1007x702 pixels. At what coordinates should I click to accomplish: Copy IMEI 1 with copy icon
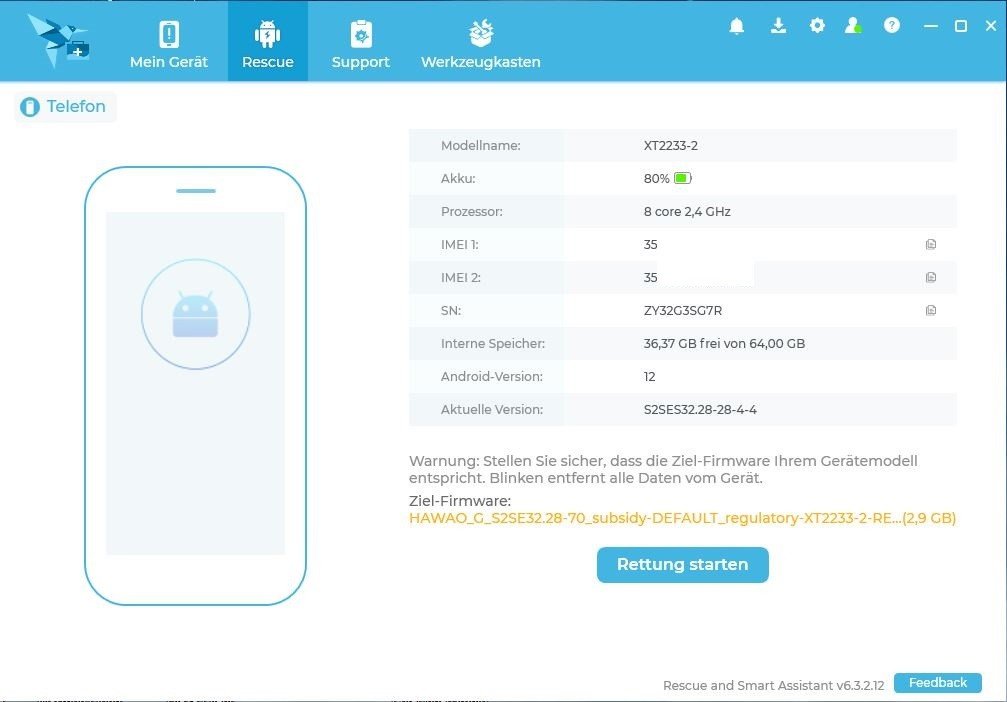931,244
